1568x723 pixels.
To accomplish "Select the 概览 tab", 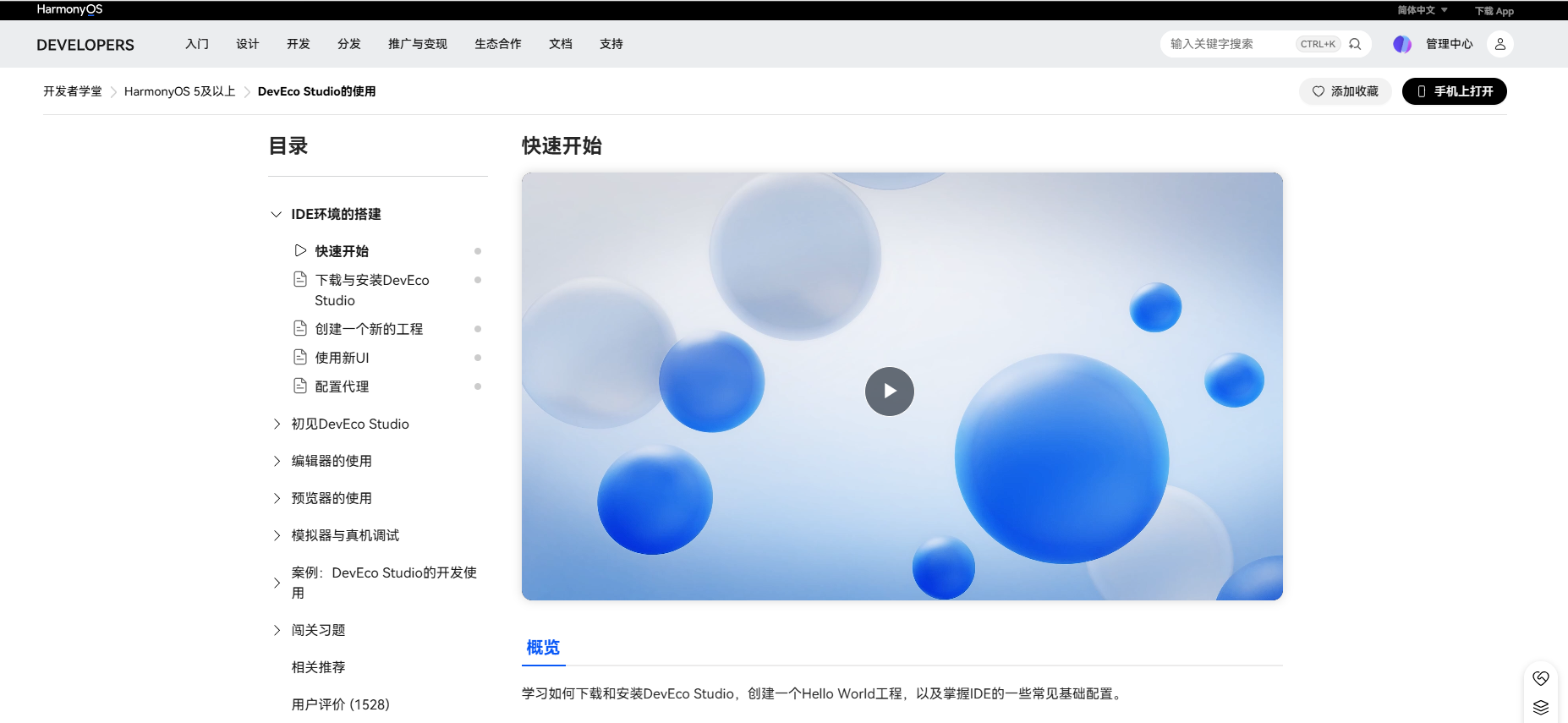I will click(x=543, y=648).
